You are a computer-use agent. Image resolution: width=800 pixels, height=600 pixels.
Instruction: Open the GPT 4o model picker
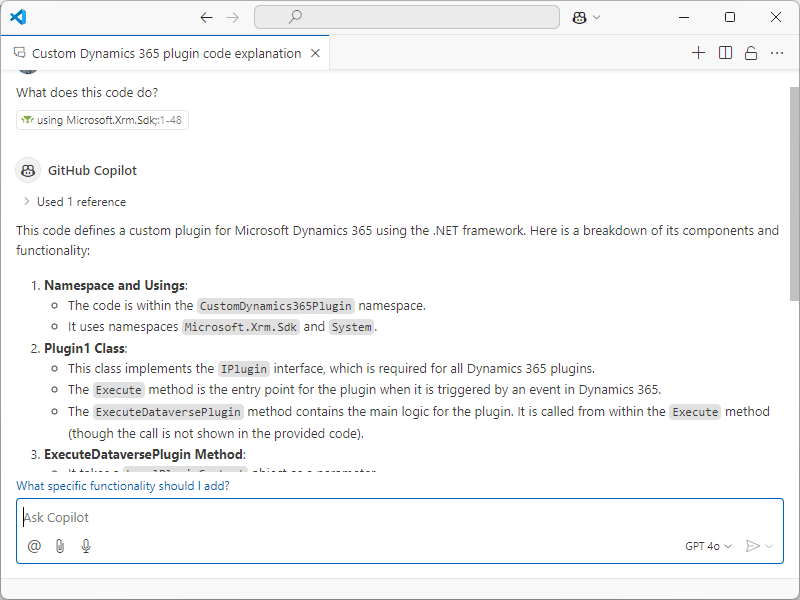pyautogui.click(x=708, y=545)
